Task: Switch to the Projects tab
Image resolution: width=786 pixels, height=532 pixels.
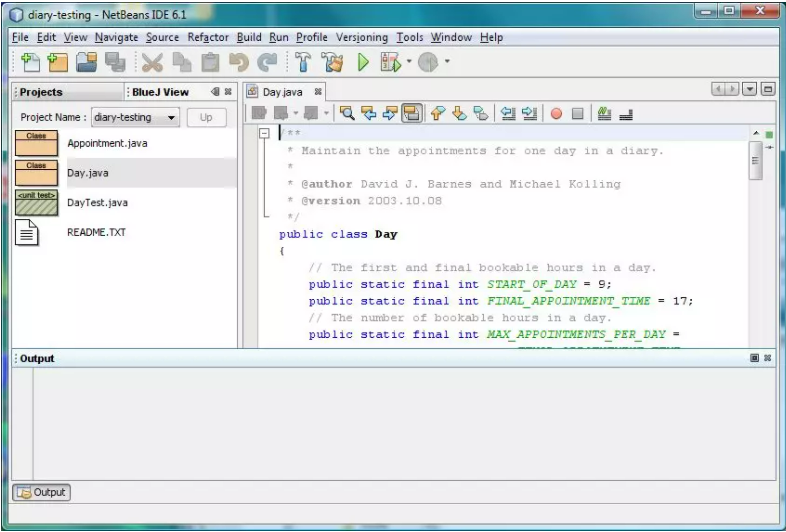Action: (x=68, y=92)
